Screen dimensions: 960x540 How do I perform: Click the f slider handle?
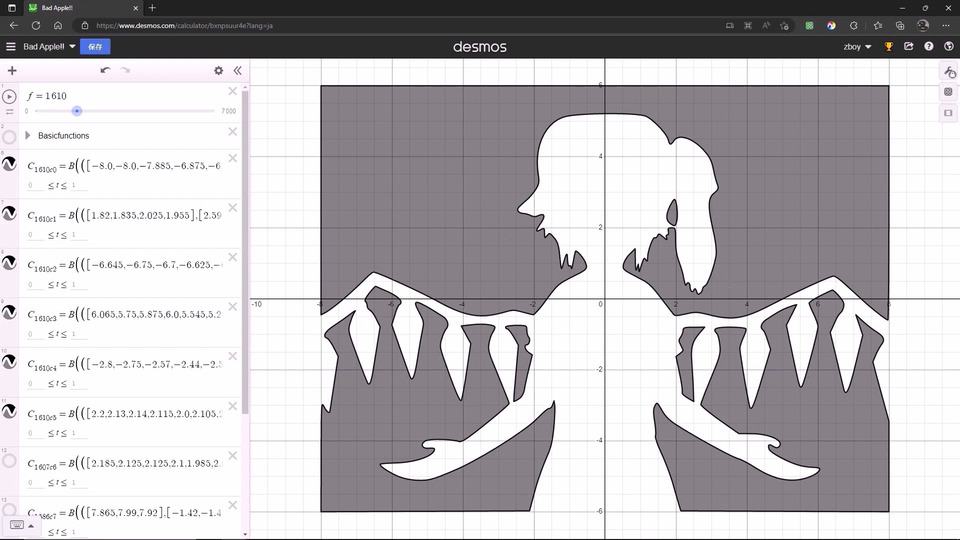(77, 111)
